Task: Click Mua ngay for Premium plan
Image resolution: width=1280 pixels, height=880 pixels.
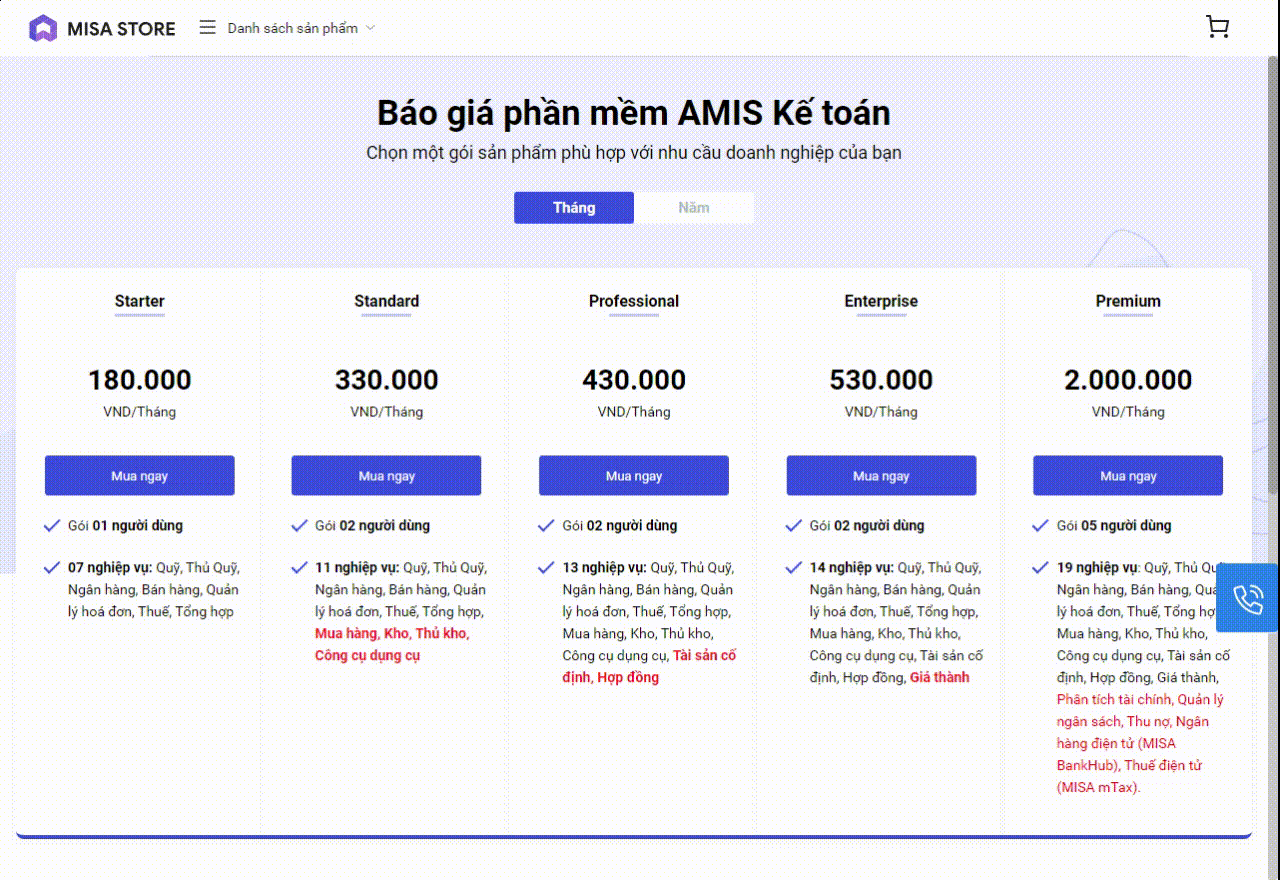Action: (x=1128, y=476)
